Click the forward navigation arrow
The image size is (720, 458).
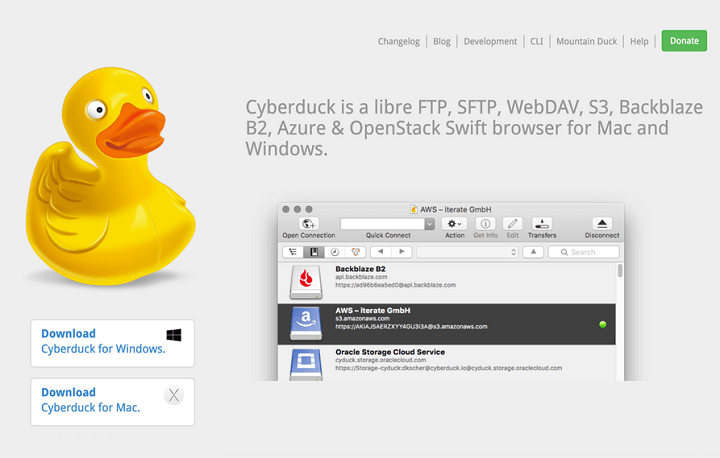(x=402, y=252)
